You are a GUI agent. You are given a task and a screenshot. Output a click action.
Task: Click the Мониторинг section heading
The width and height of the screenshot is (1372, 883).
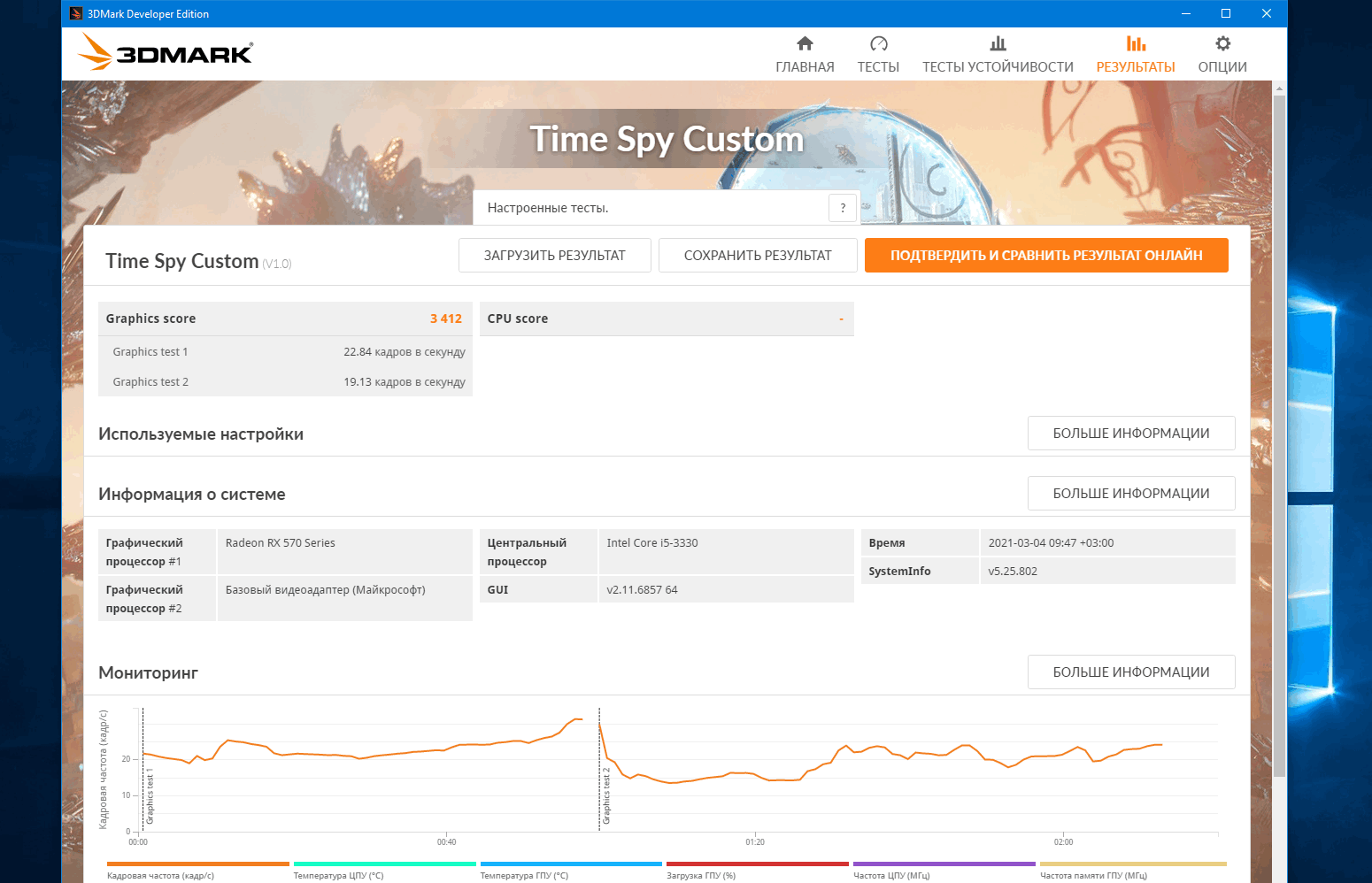tap(148, 672)
